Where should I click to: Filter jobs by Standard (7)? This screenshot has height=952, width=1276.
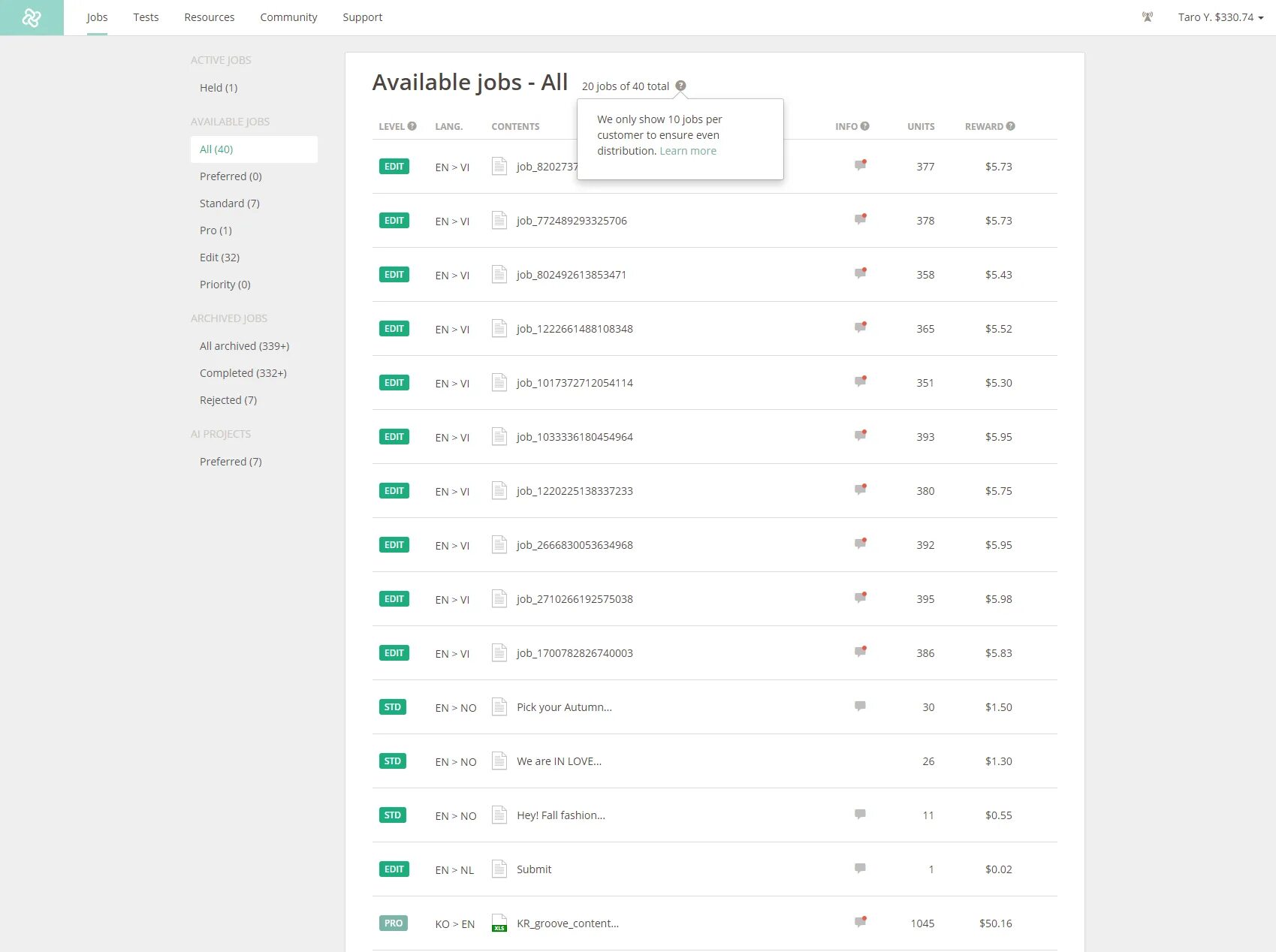point(229,203)
